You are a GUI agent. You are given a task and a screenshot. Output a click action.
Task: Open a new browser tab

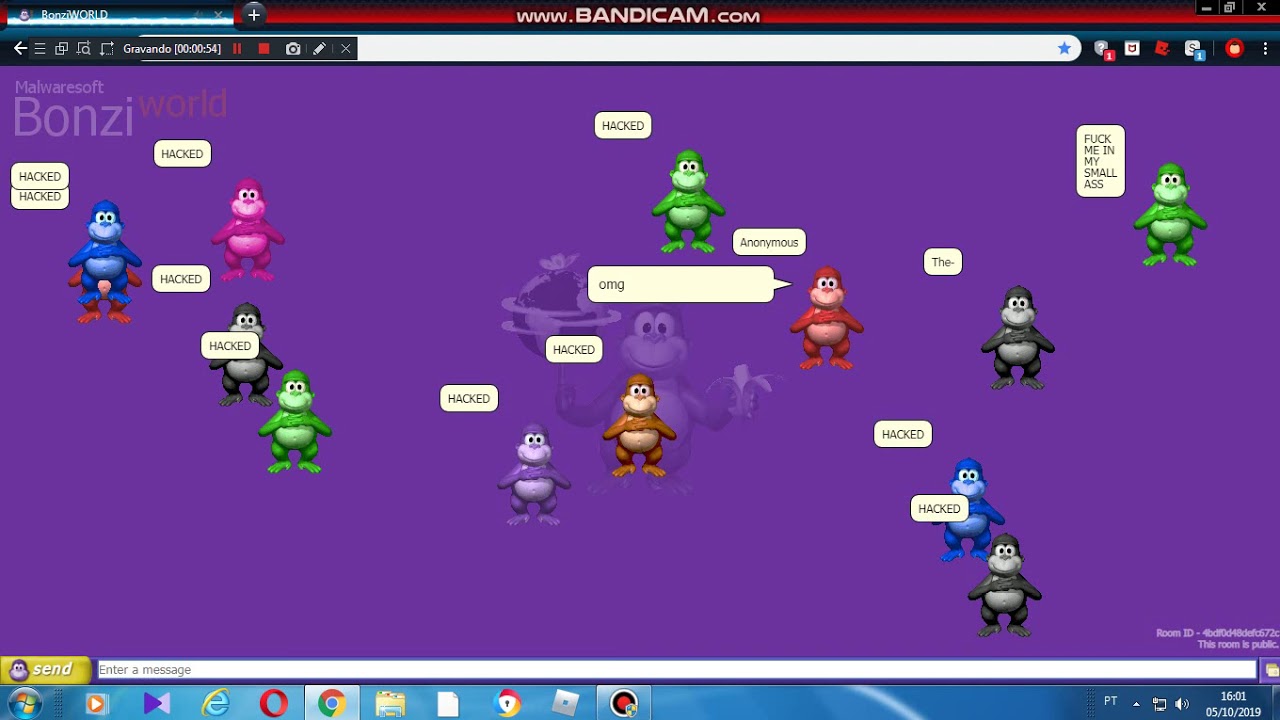coord(254,15)
